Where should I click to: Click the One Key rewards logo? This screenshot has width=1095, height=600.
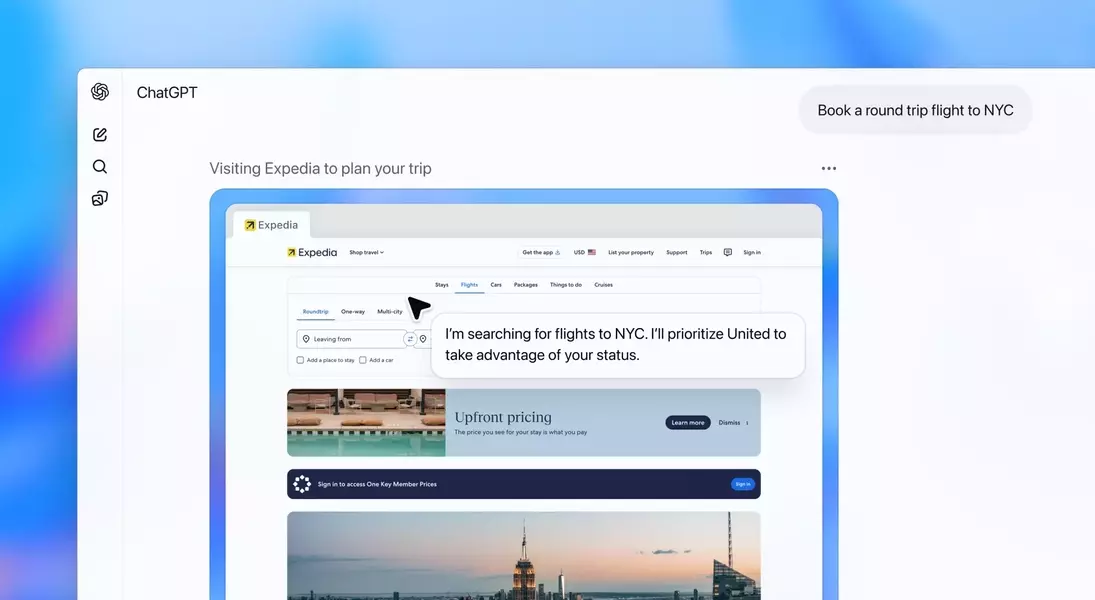click(x=302, y=484)
